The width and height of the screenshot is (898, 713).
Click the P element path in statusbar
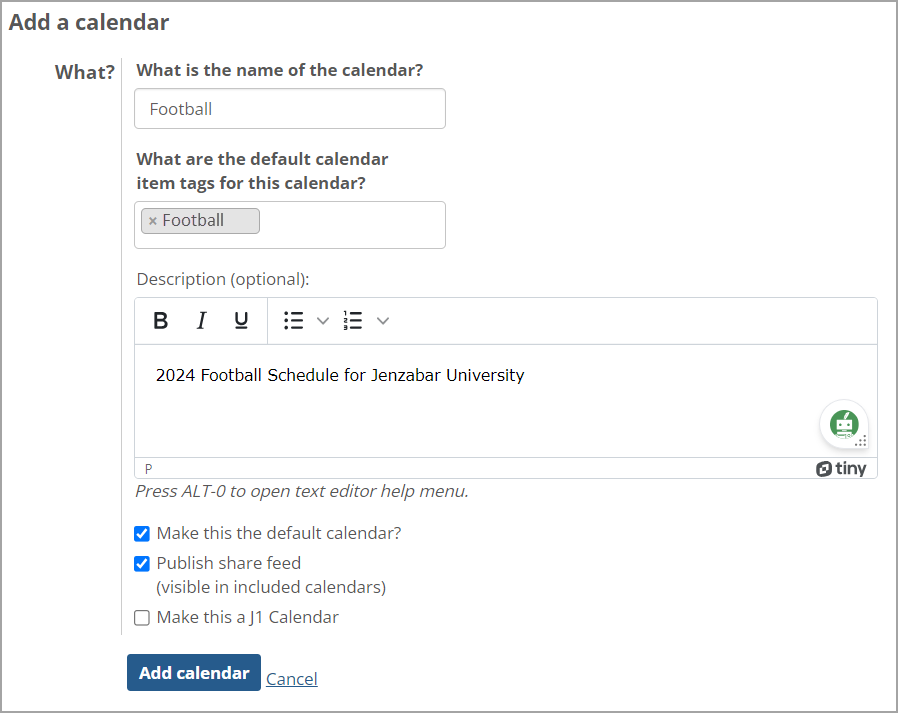pyautogui.click(x=149, y=469)
